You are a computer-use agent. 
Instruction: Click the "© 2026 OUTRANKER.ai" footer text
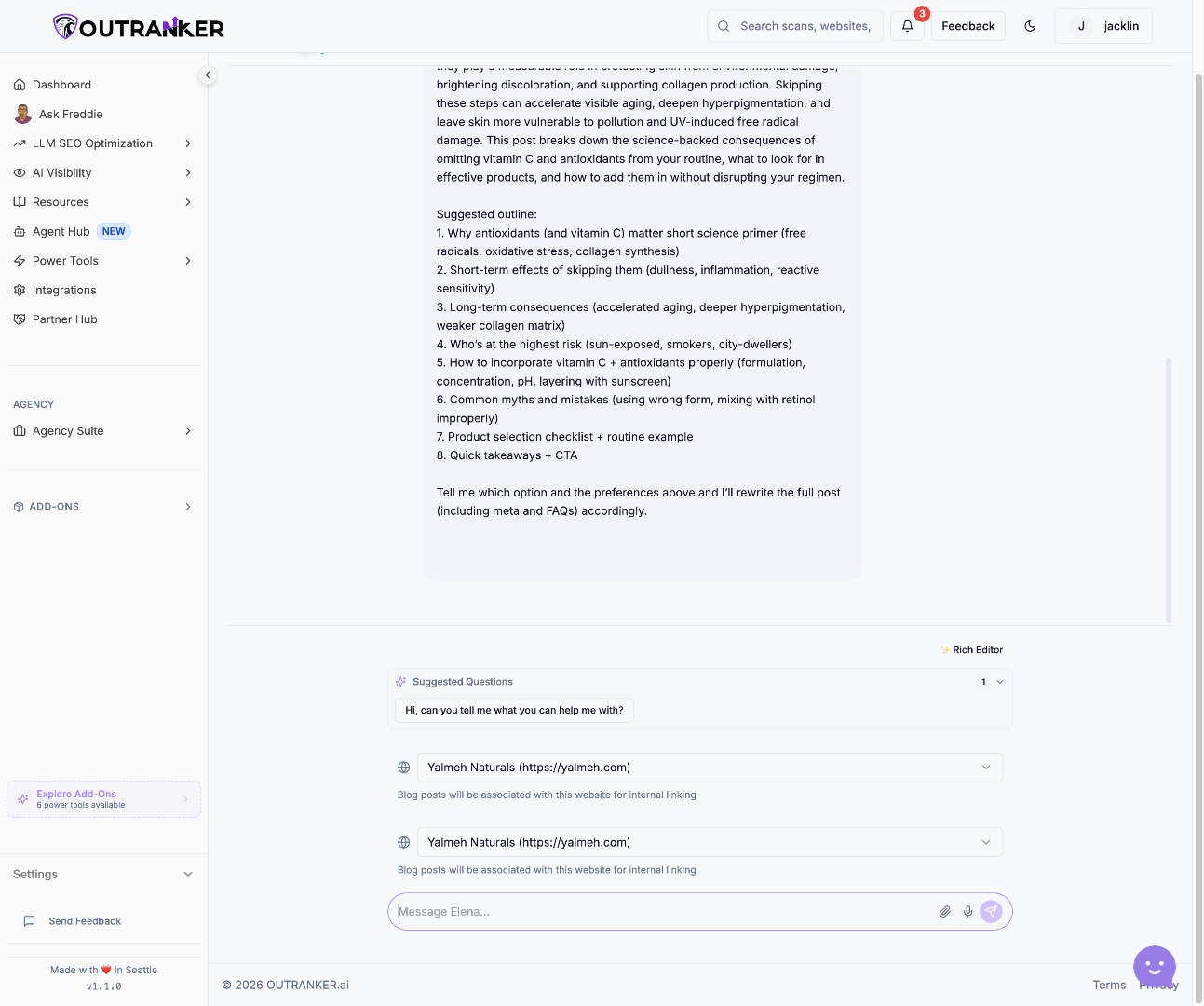tap(286, 985)
